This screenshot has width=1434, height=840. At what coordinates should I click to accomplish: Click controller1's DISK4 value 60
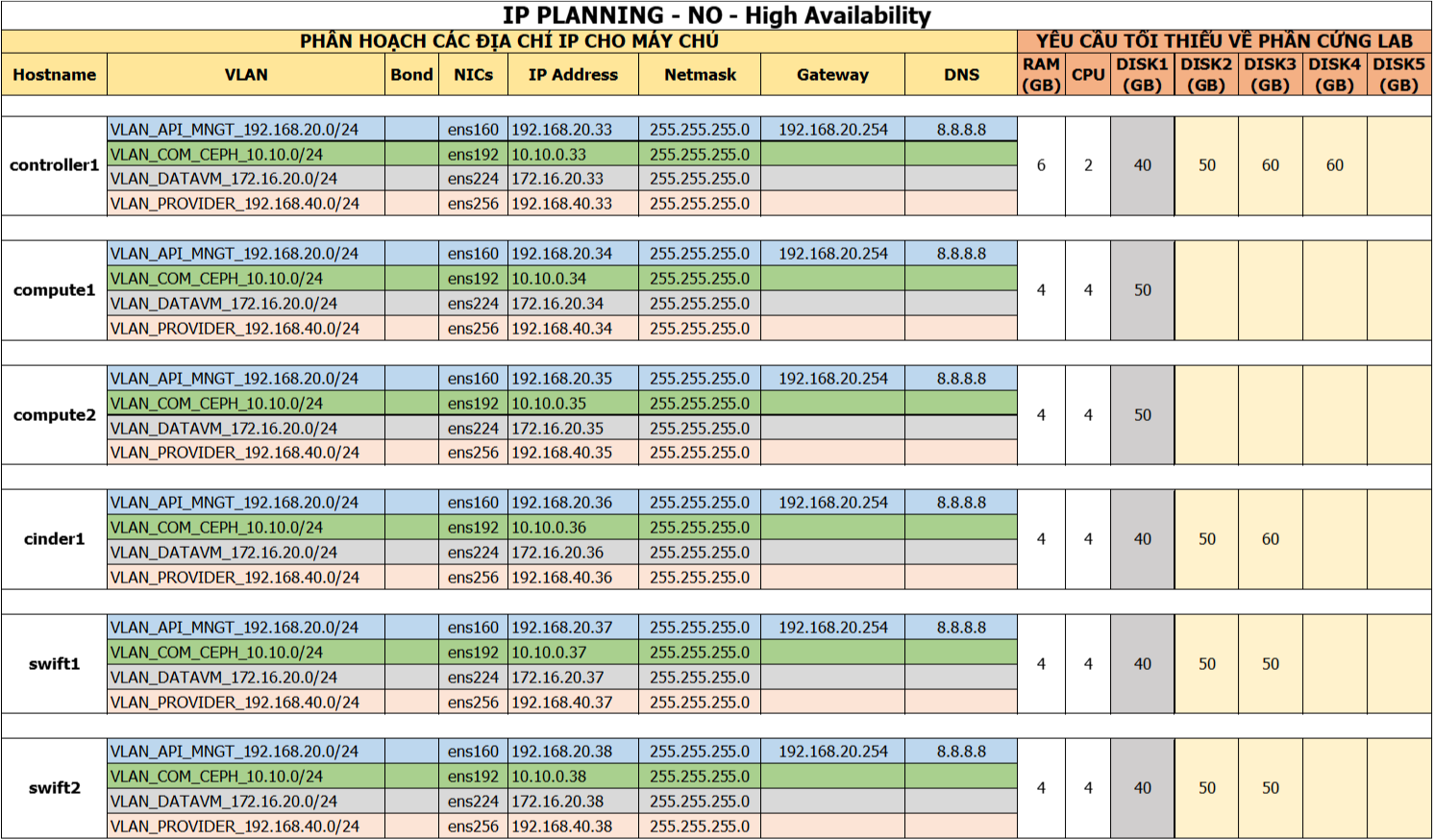click(x=1335, y=166)
